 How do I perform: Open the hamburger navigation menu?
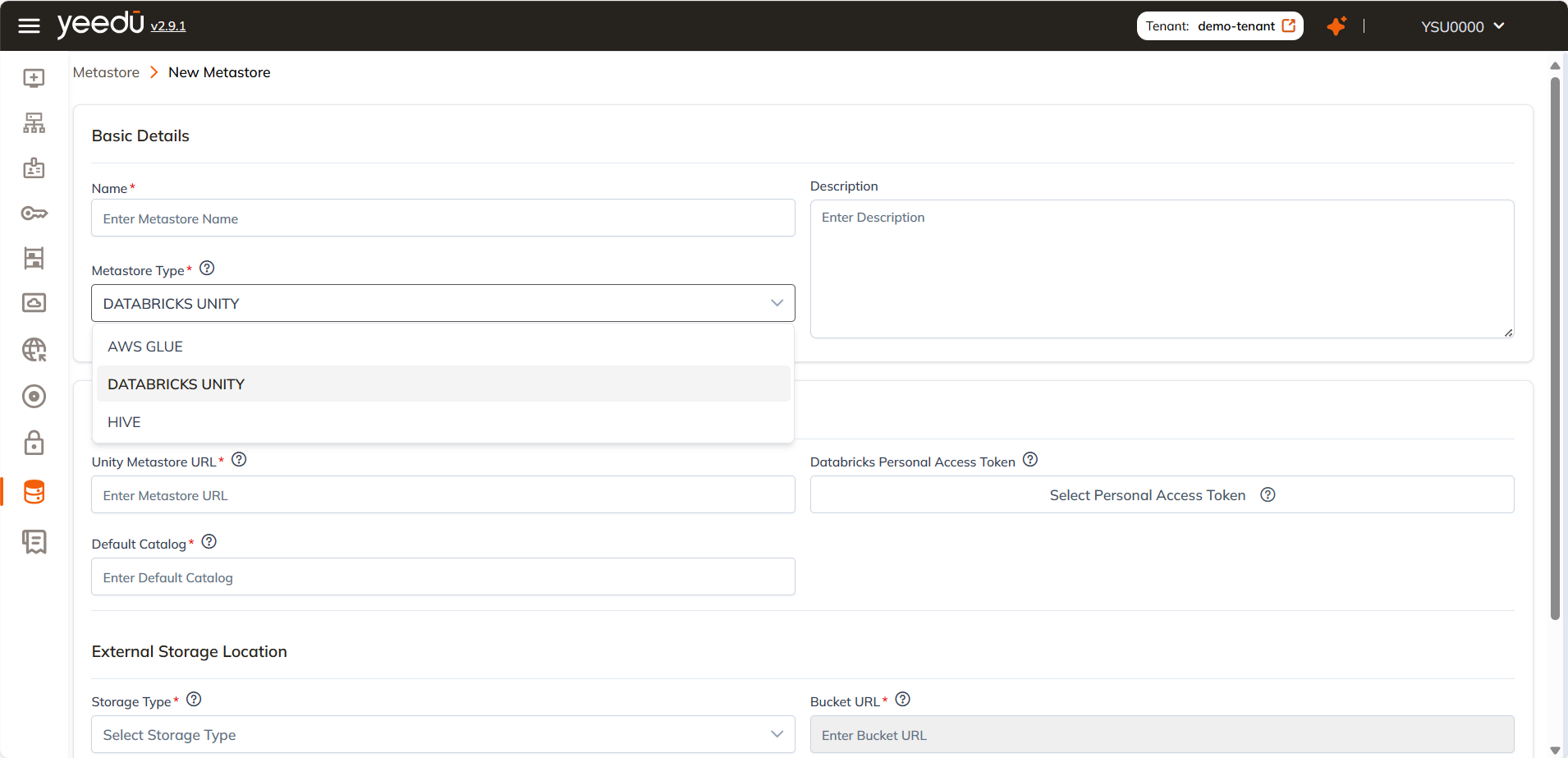[29, 25]
